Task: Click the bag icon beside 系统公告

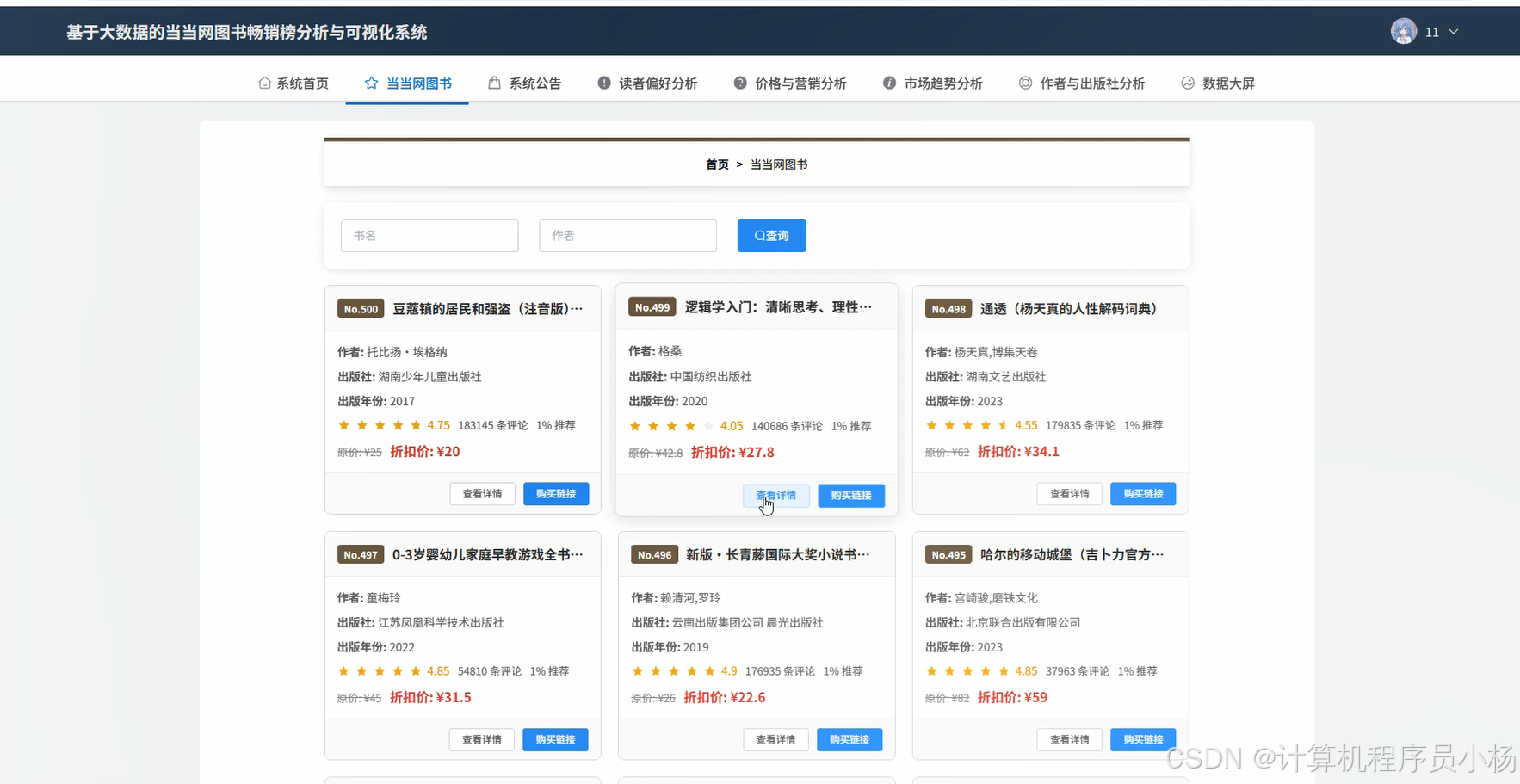Action: [494, 83]
